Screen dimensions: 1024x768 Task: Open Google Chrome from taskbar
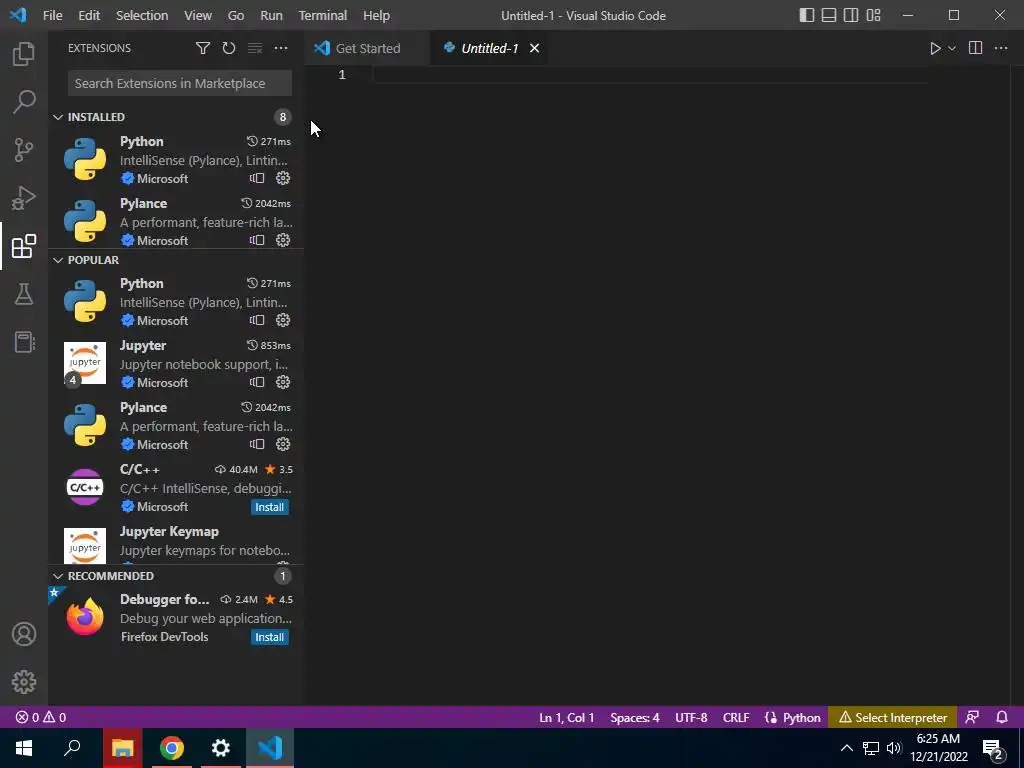coord(172,748)
